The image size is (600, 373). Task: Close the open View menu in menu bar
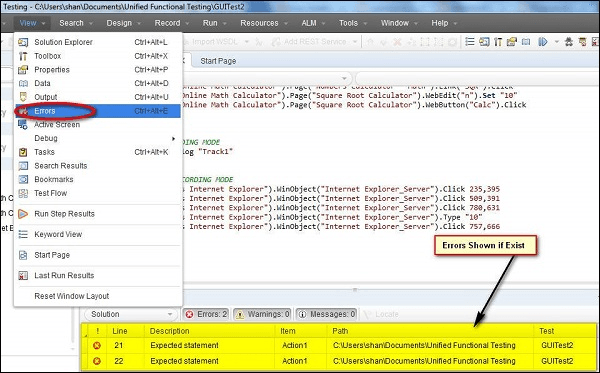point(32,23)
